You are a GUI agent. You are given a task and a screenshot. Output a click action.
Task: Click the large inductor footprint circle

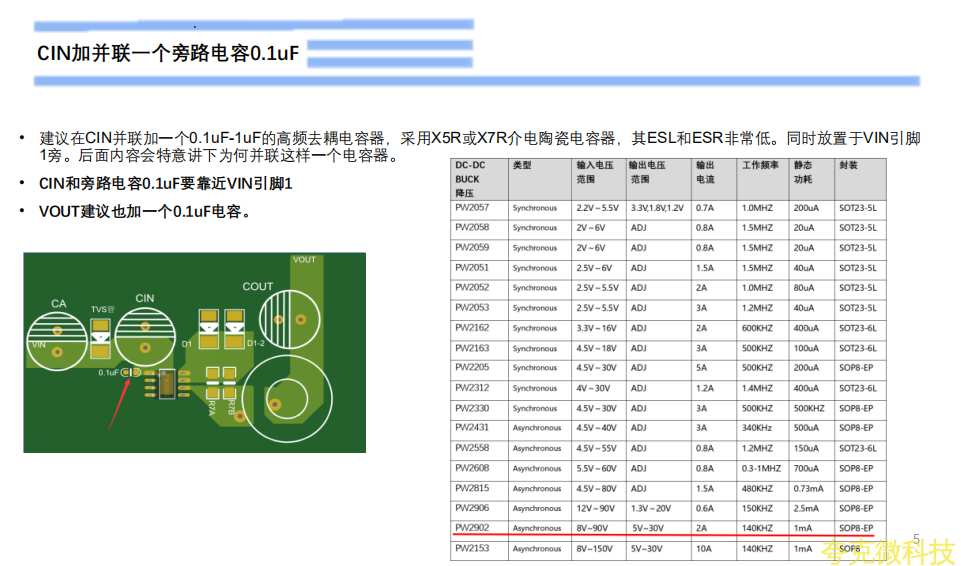pos(285,399)
